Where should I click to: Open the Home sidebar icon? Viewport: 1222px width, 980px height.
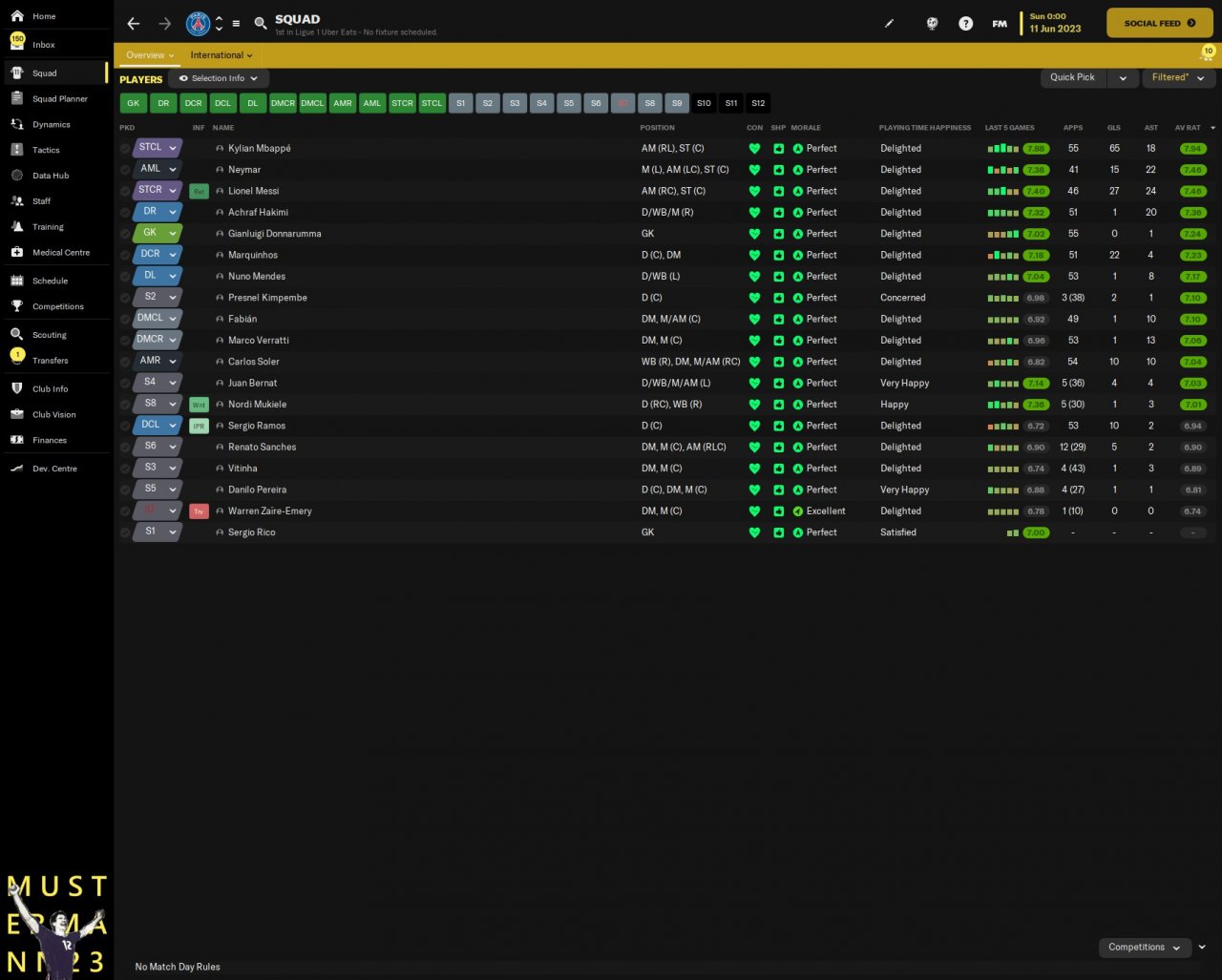click(17, 16)
